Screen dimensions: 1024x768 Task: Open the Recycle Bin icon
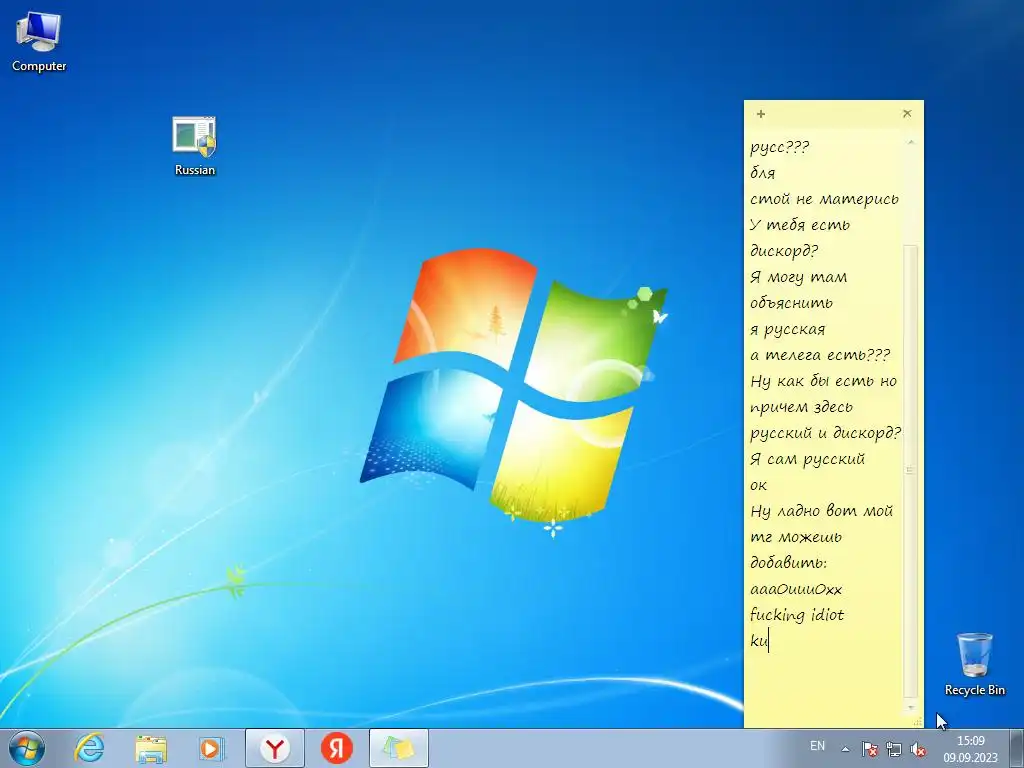point(974,664)
